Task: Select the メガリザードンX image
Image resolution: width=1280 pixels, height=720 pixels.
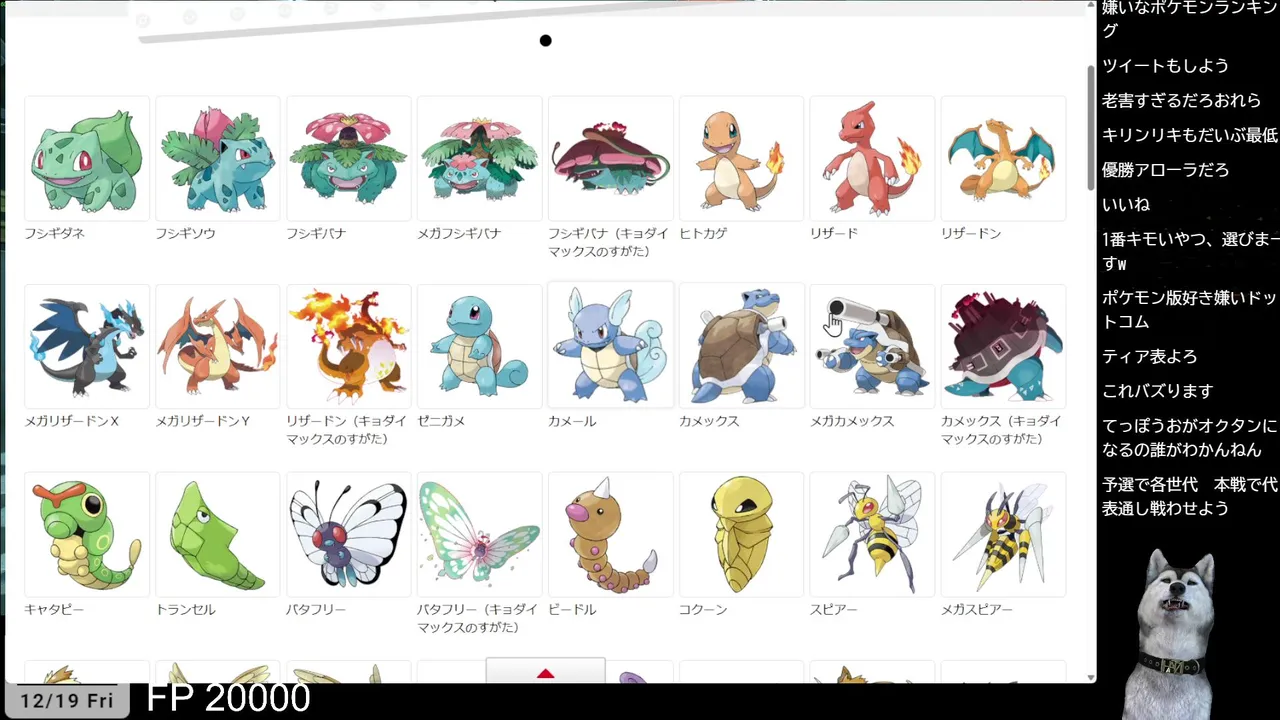Action: pos(87,347)
